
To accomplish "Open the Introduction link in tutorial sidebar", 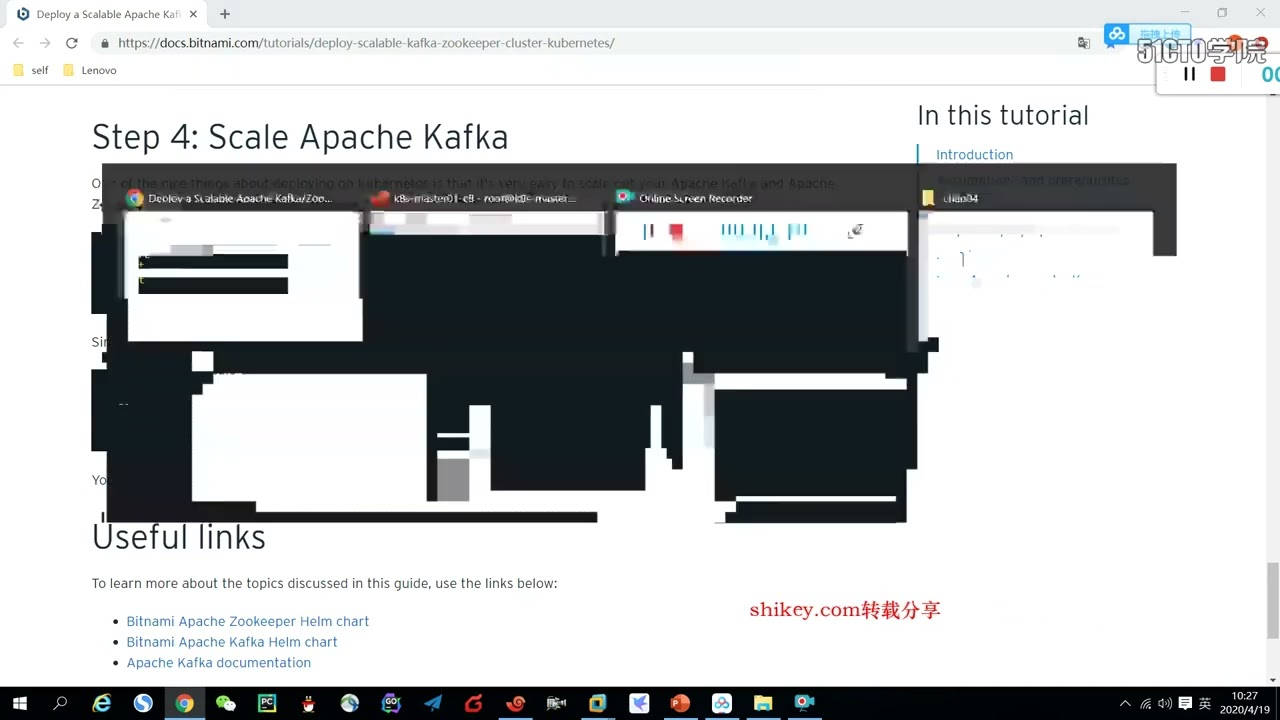I will 974,154.
